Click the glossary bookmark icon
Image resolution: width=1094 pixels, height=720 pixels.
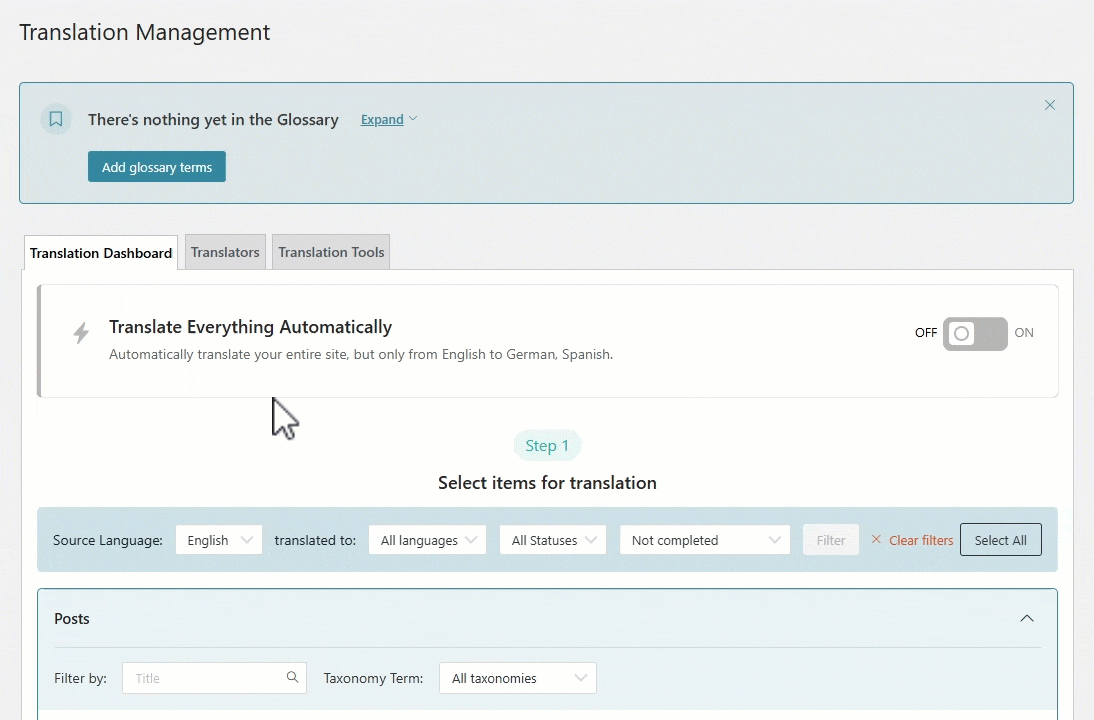(56, 119)
